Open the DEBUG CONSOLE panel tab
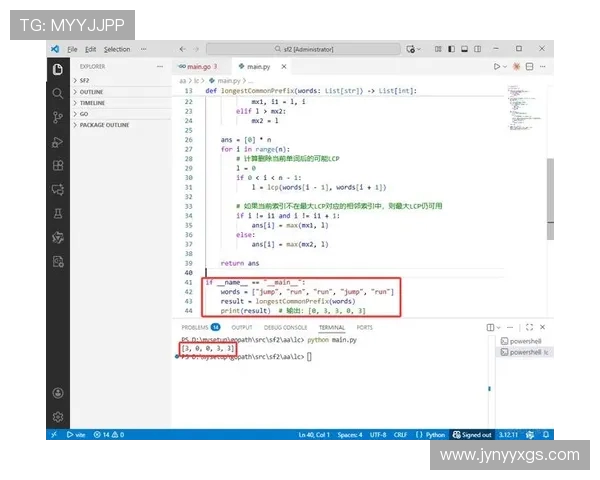600x480 pixels. tap(285, 327)
